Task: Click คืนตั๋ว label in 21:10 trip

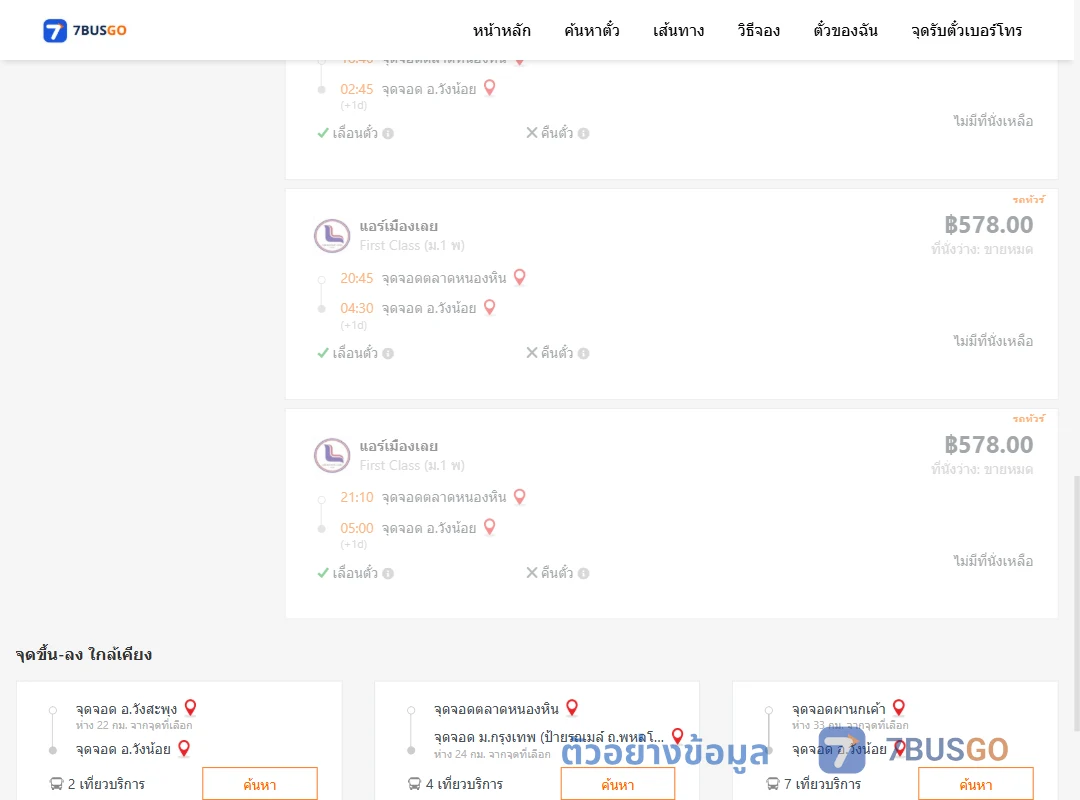Action: [557, 573]
